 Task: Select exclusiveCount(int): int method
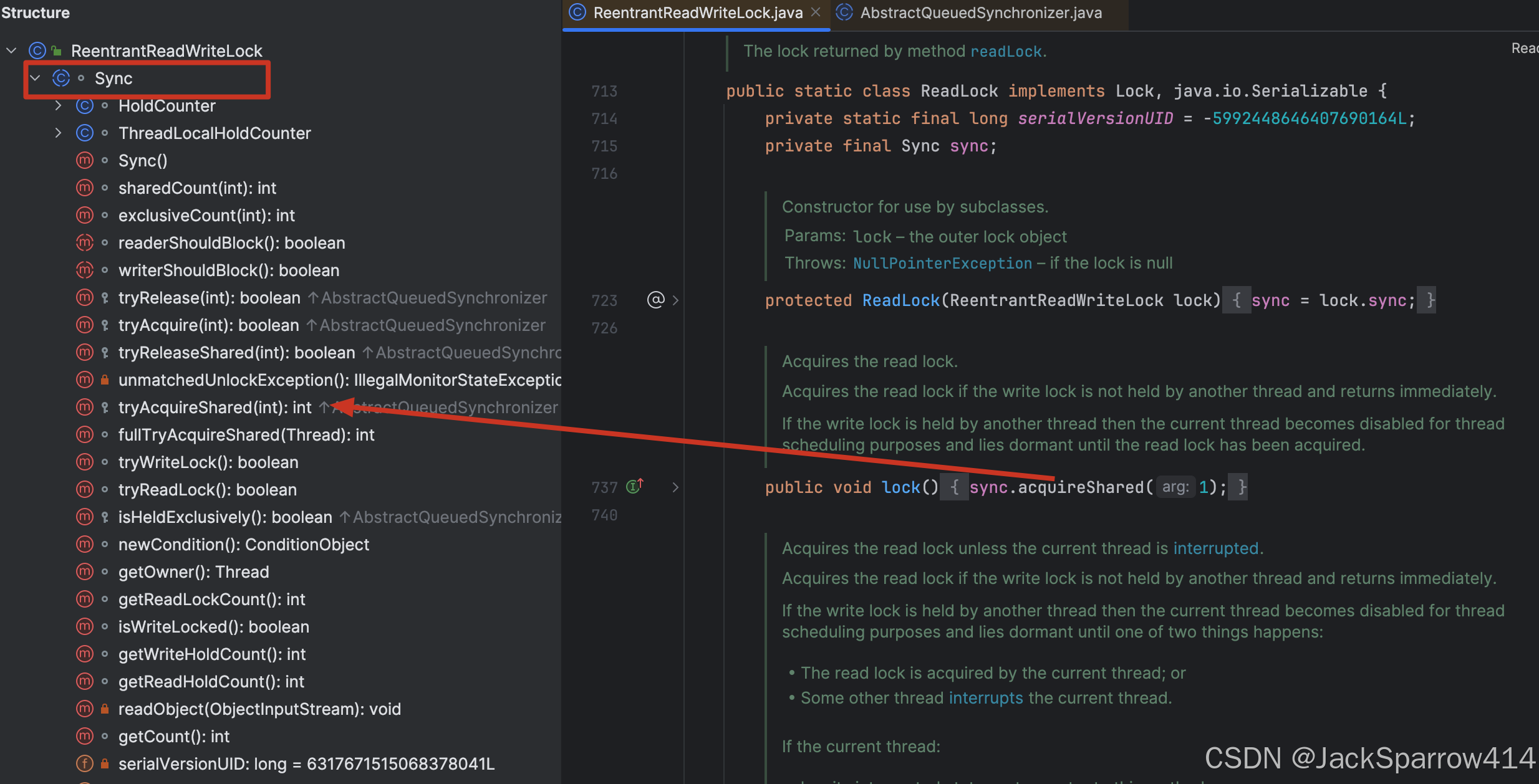tap(206, 215)
